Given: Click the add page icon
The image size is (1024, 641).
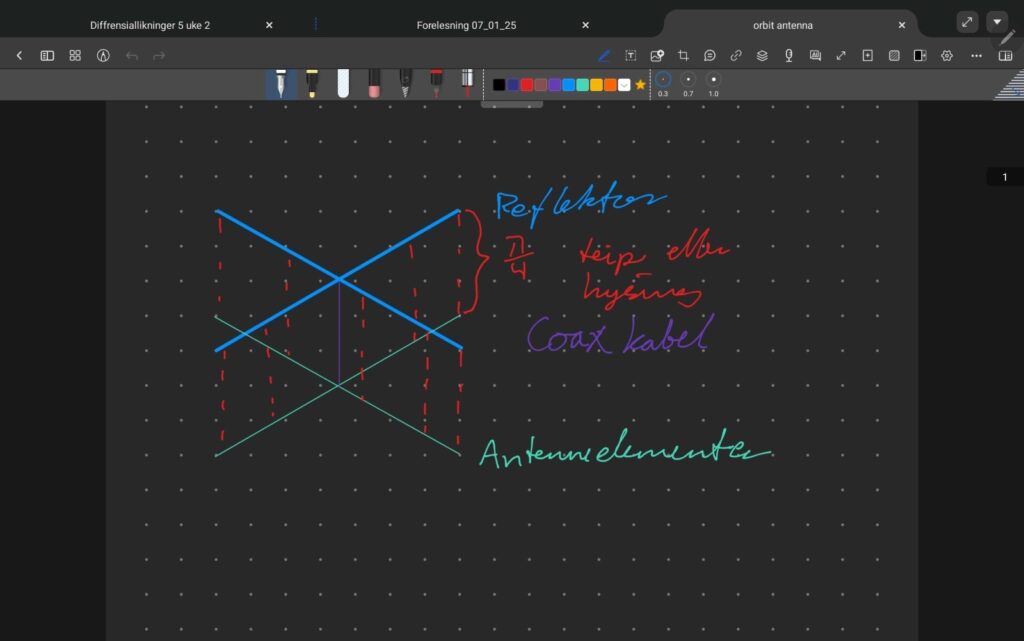Looking at the screenshot, I should (x=867, y=56).
